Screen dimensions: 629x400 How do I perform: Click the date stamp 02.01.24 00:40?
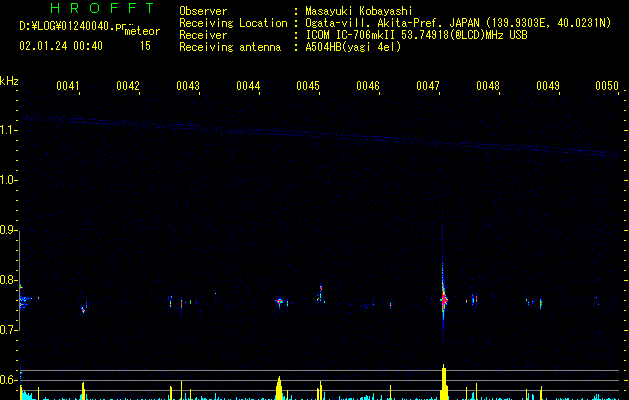[x=61, y=46]
